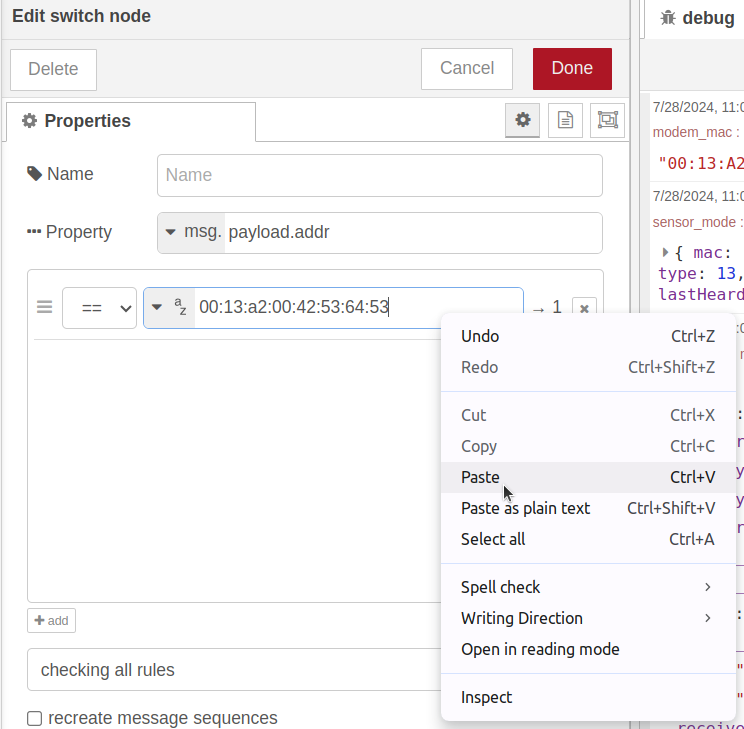
Task: Click the debug bug icon
Action: pos(668,18)
